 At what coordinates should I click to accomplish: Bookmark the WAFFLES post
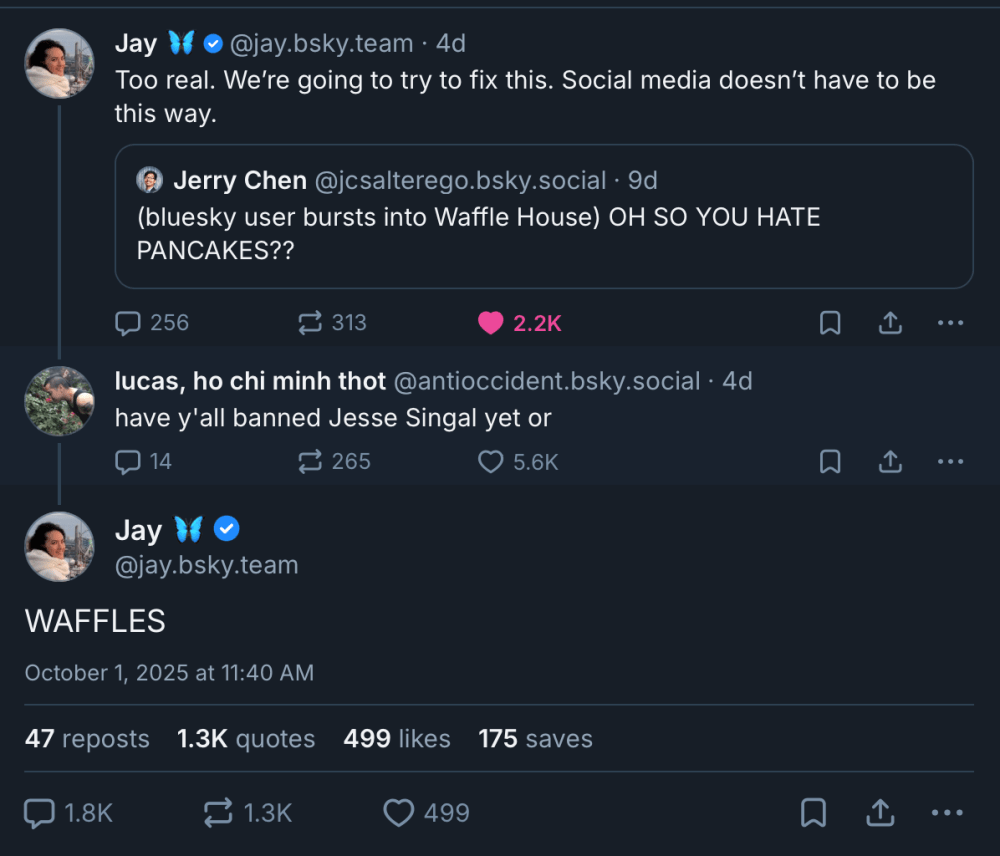pos(812,813)
